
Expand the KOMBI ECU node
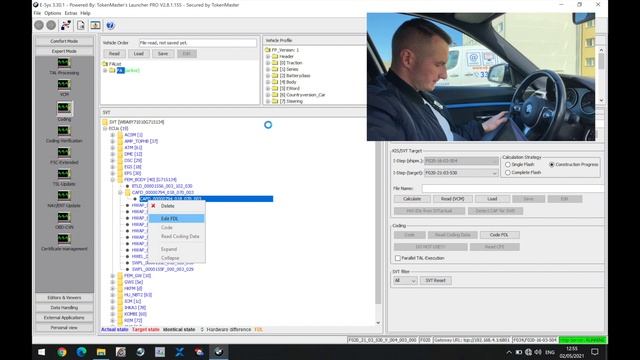[113, 314]
